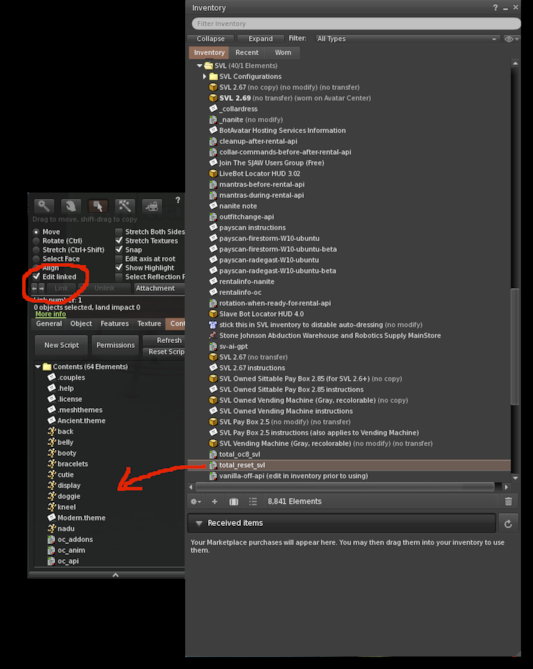This screenshot has height=669, width=533.
Task: Expand the SVL Configurations folder arrow
Action: point(204,76)
